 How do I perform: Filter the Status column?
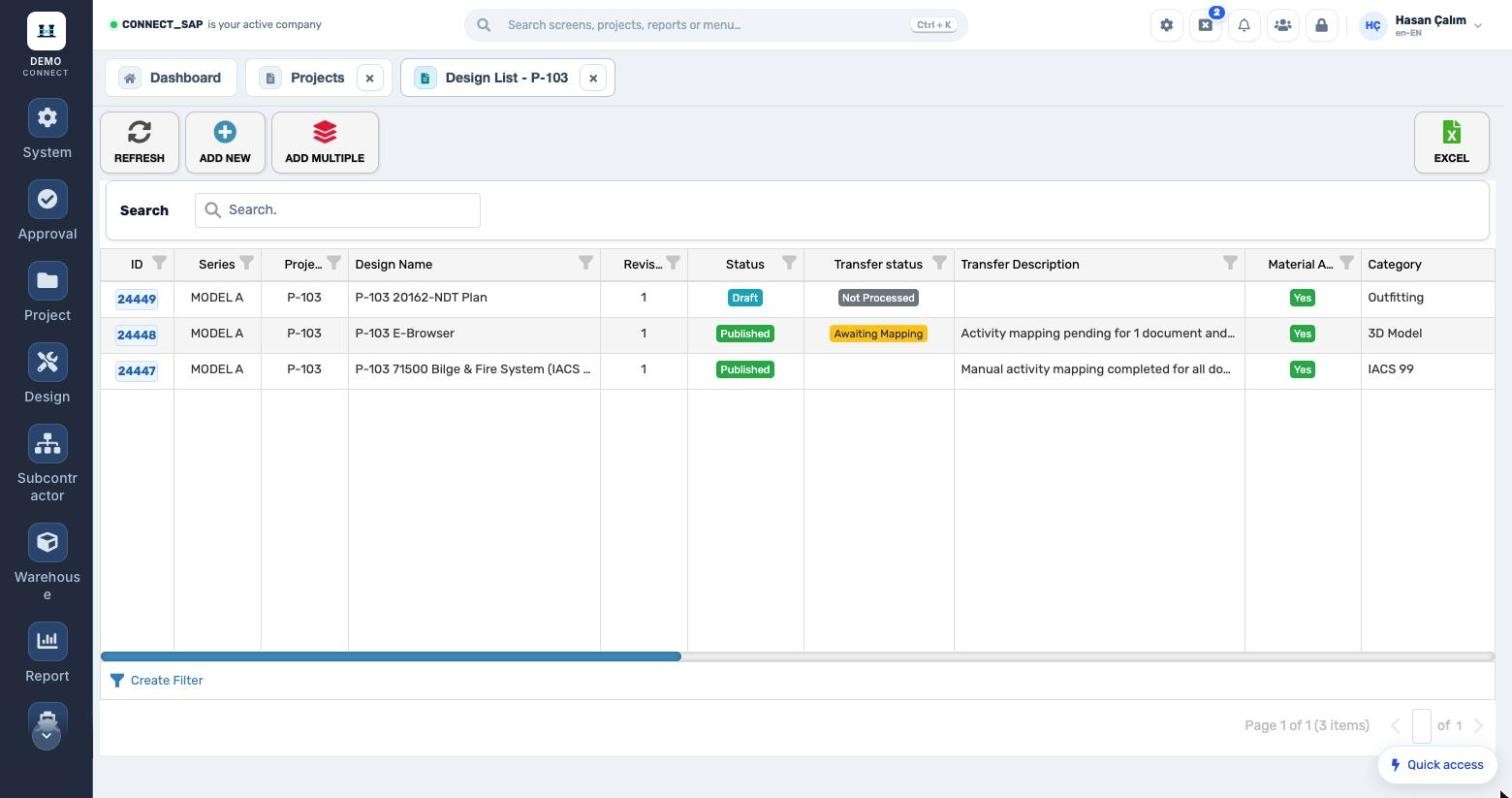[789, 263]
